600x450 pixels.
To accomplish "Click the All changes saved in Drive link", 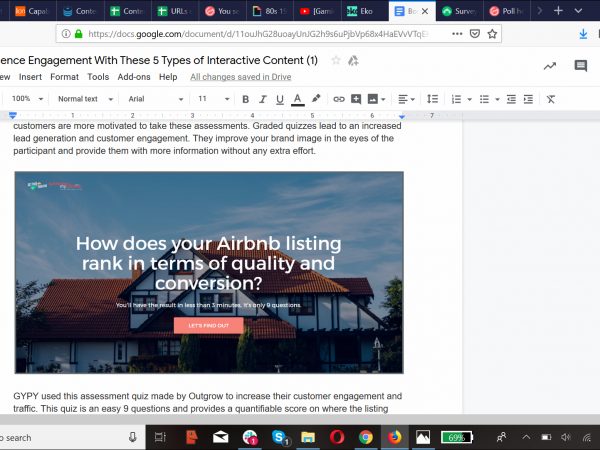I will [240, 77].
